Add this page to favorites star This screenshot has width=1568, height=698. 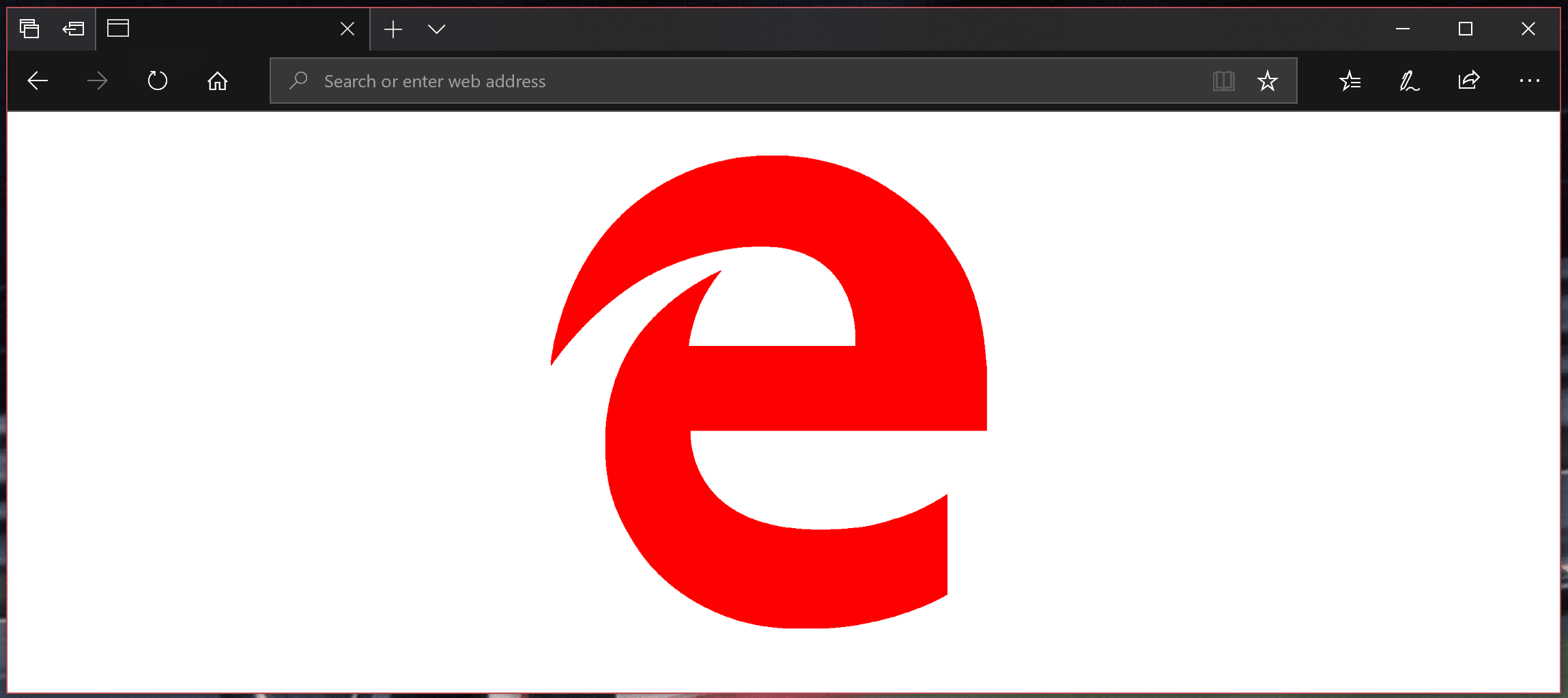coord(1267,81)
